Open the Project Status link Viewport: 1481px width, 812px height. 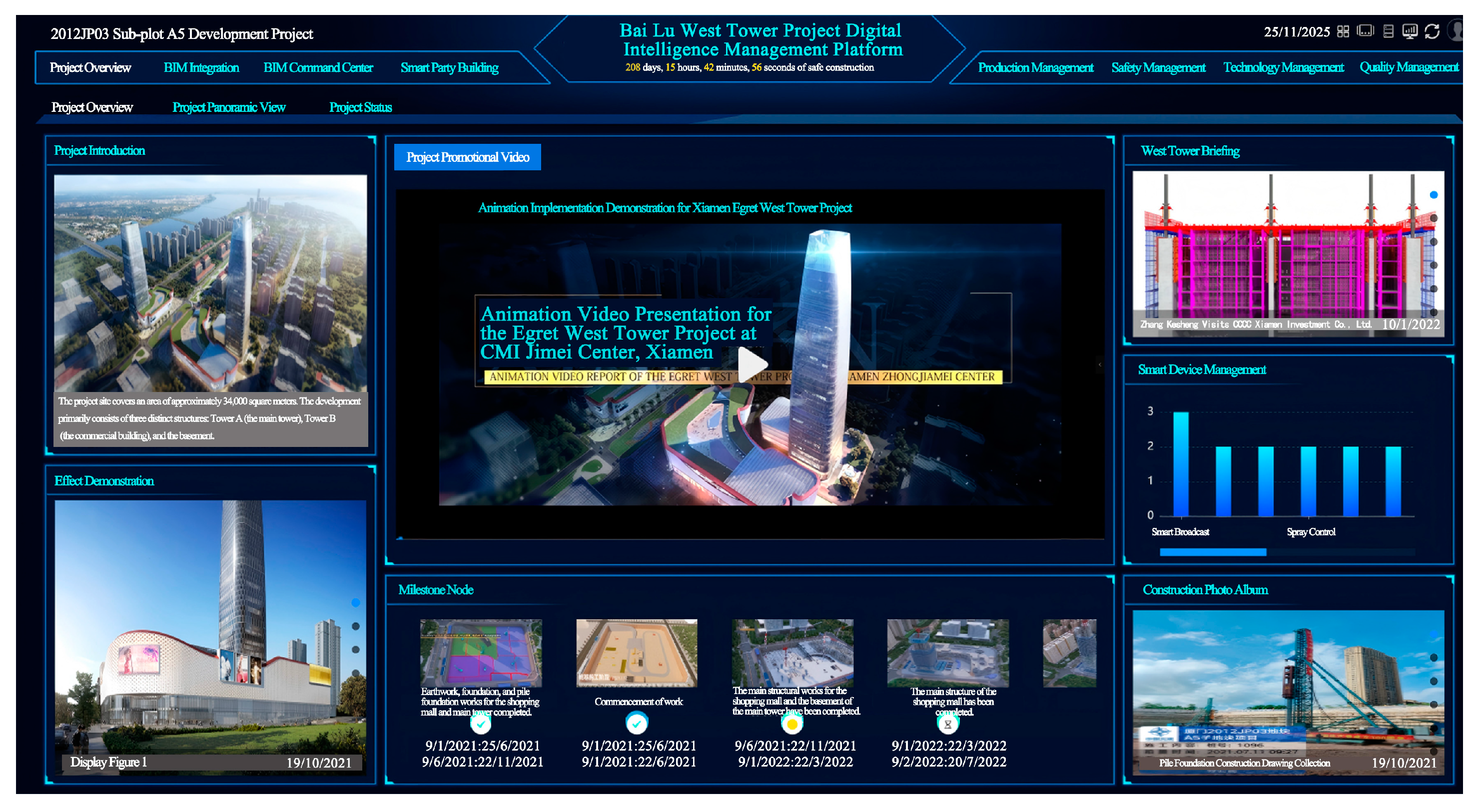pos(360,107)
